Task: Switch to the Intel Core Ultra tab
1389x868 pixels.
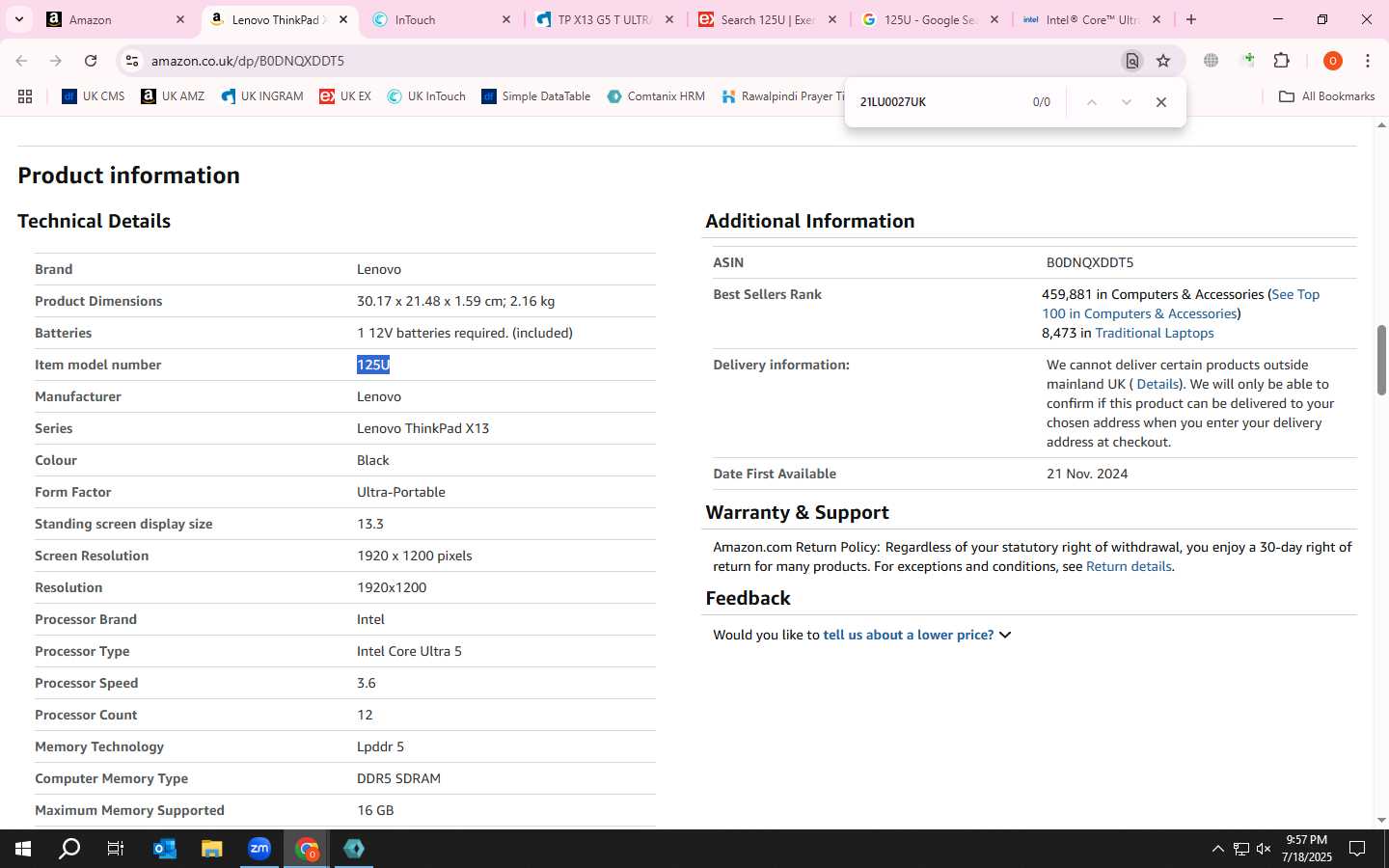Action: tap(1094, 19)
